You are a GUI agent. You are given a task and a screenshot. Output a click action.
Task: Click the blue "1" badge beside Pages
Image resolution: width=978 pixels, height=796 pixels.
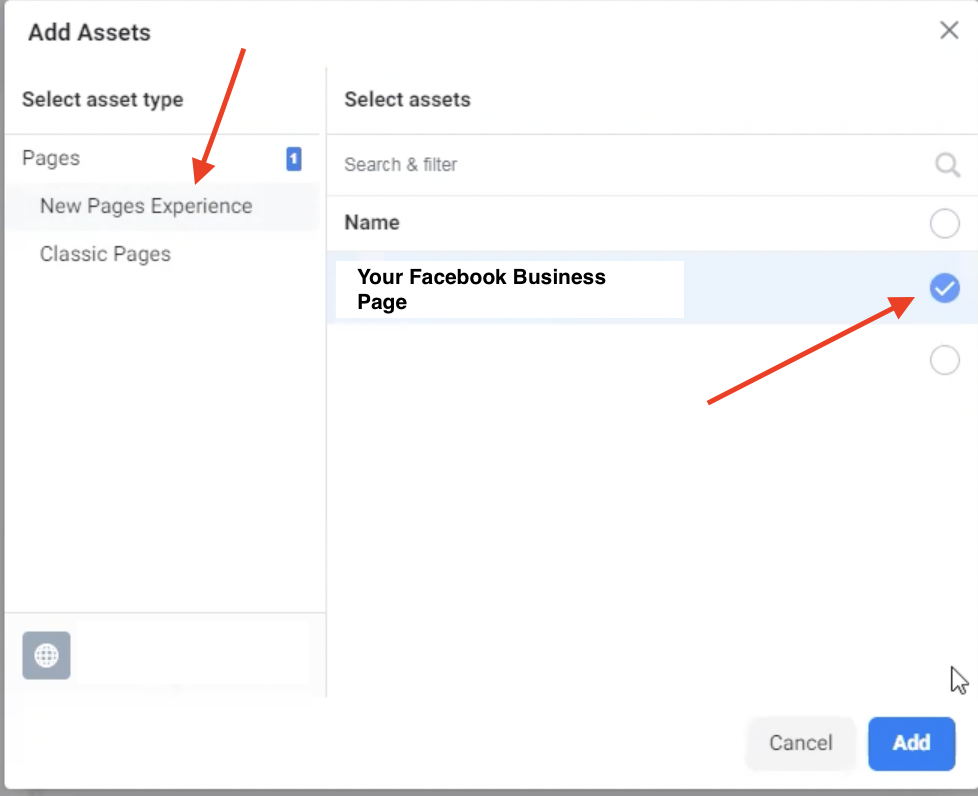tap(292, 158)
